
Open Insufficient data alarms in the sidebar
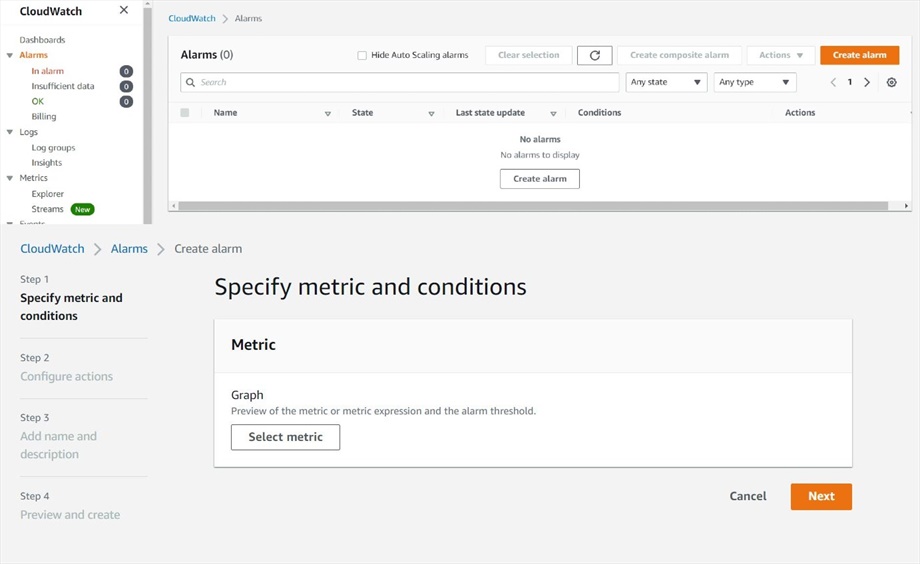63,86
